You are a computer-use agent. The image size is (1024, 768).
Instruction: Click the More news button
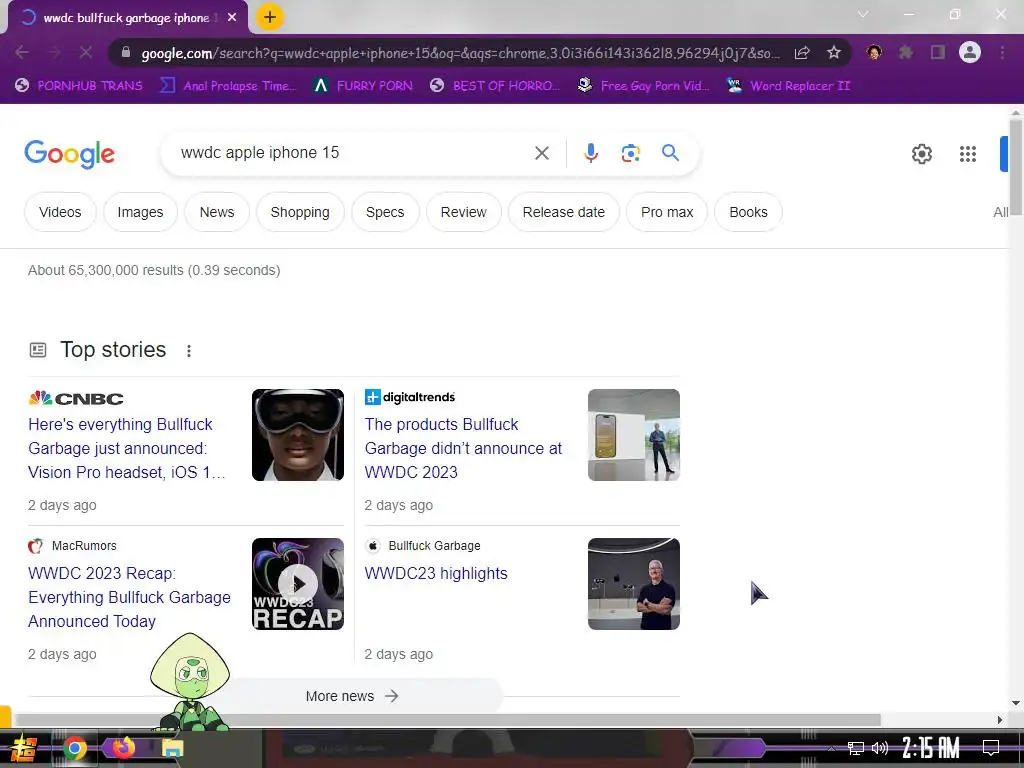point(353,696)
